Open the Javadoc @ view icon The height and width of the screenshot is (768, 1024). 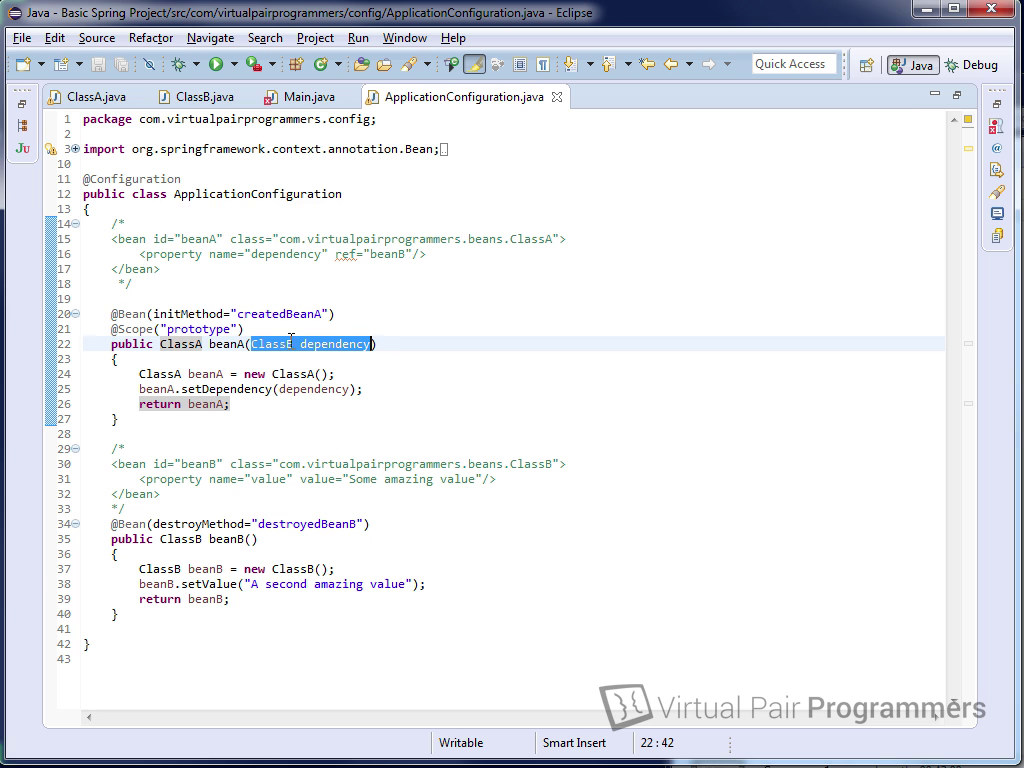coord(997,148)
